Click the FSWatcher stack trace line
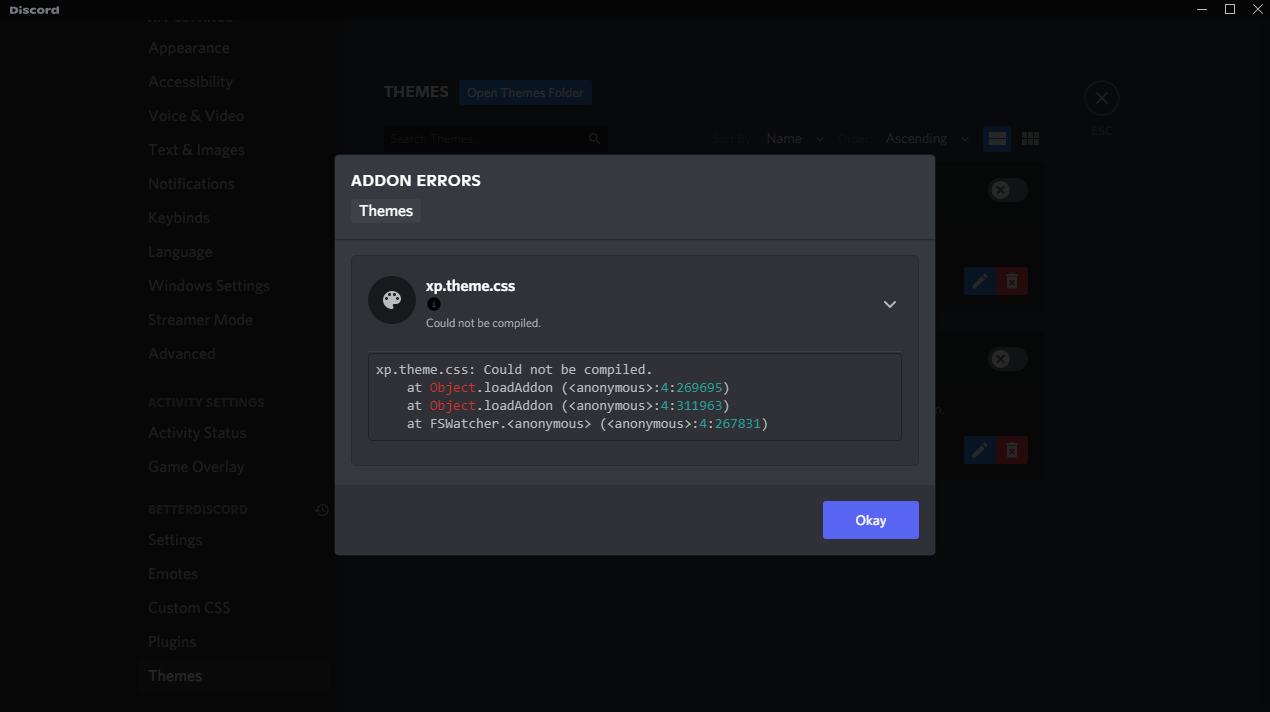The width and height of the screenshot is (1270, 712). coord(588,424)
